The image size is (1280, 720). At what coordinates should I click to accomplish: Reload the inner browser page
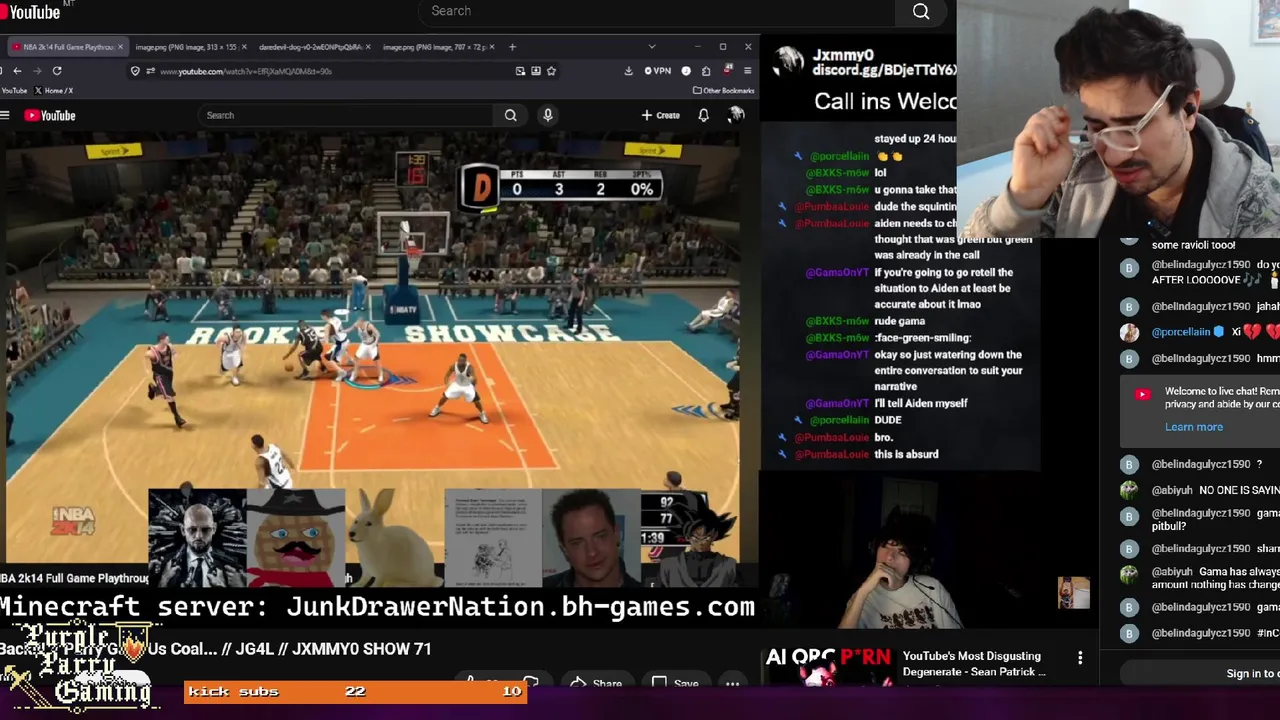(57, 71)
